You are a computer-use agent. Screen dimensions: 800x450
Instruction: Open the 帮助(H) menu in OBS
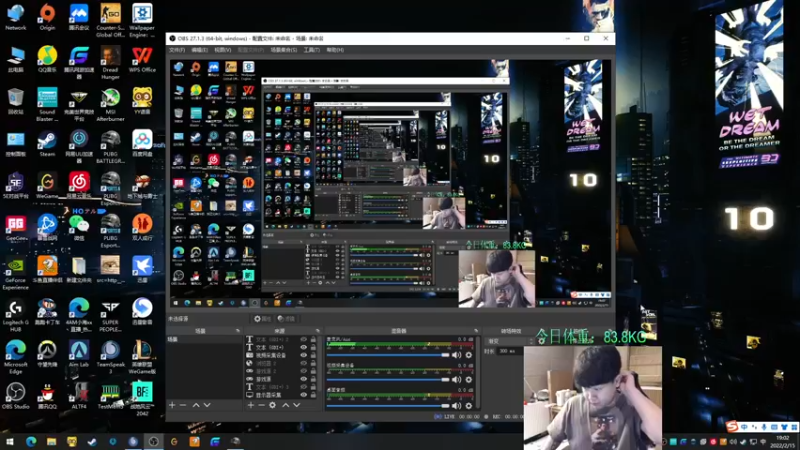[335, 50]
